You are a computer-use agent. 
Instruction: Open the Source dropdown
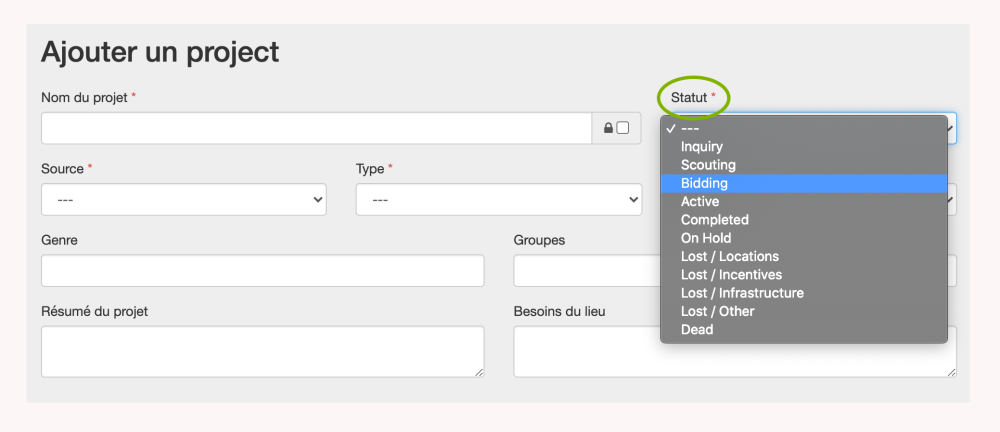pos(184,200)
